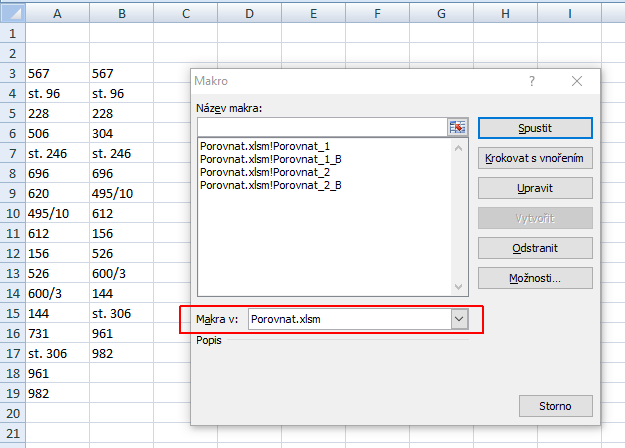Select macro Porovnat_1_B in list

pyautogui.click(x=270, y=159)
